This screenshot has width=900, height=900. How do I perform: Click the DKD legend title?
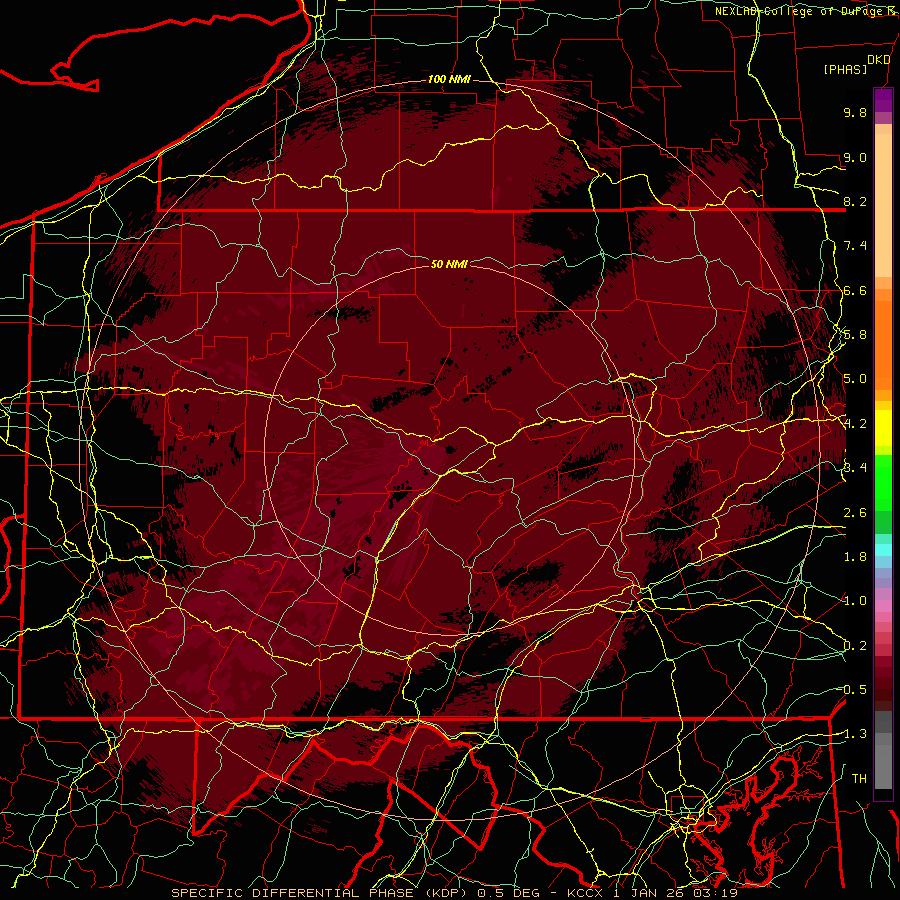coord(878,60)
